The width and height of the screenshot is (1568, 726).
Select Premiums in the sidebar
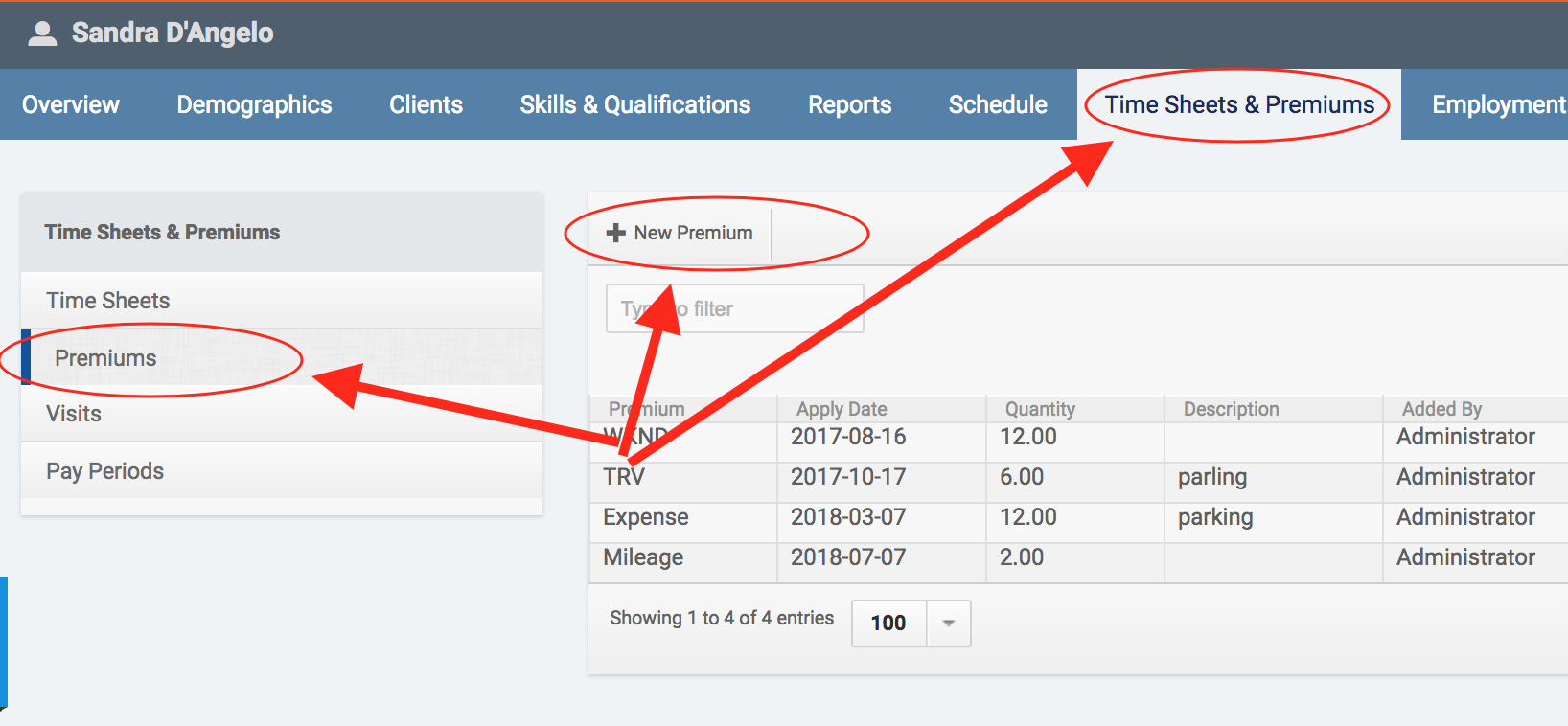pos(105,358)
